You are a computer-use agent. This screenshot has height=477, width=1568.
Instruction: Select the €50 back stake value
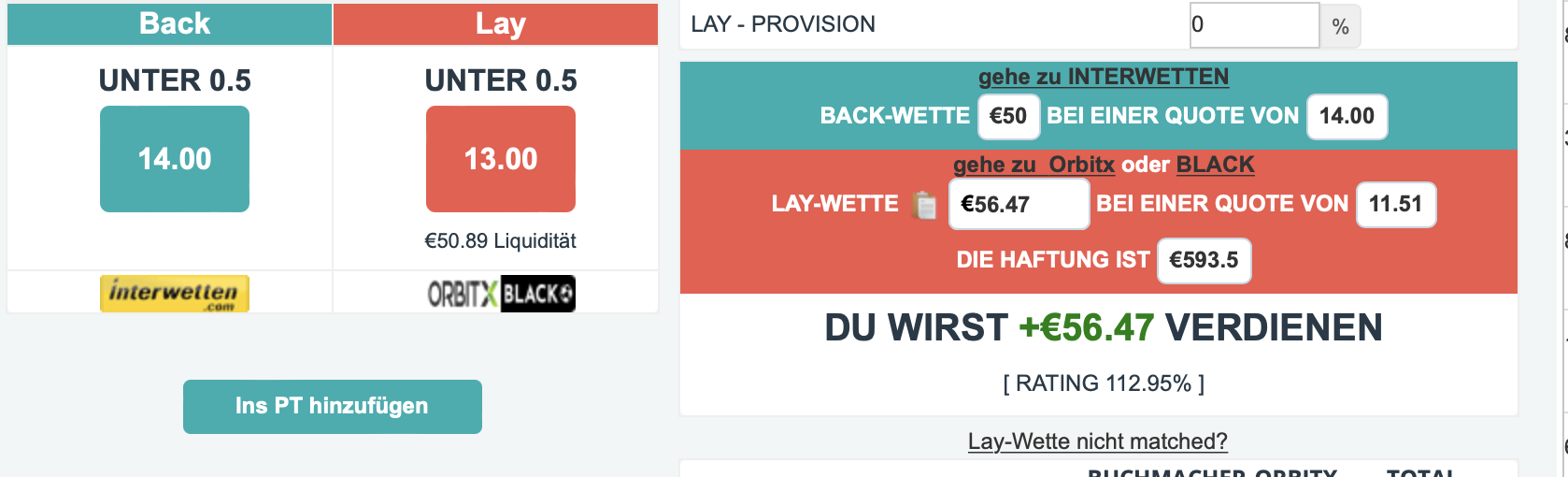(1008, 116)
